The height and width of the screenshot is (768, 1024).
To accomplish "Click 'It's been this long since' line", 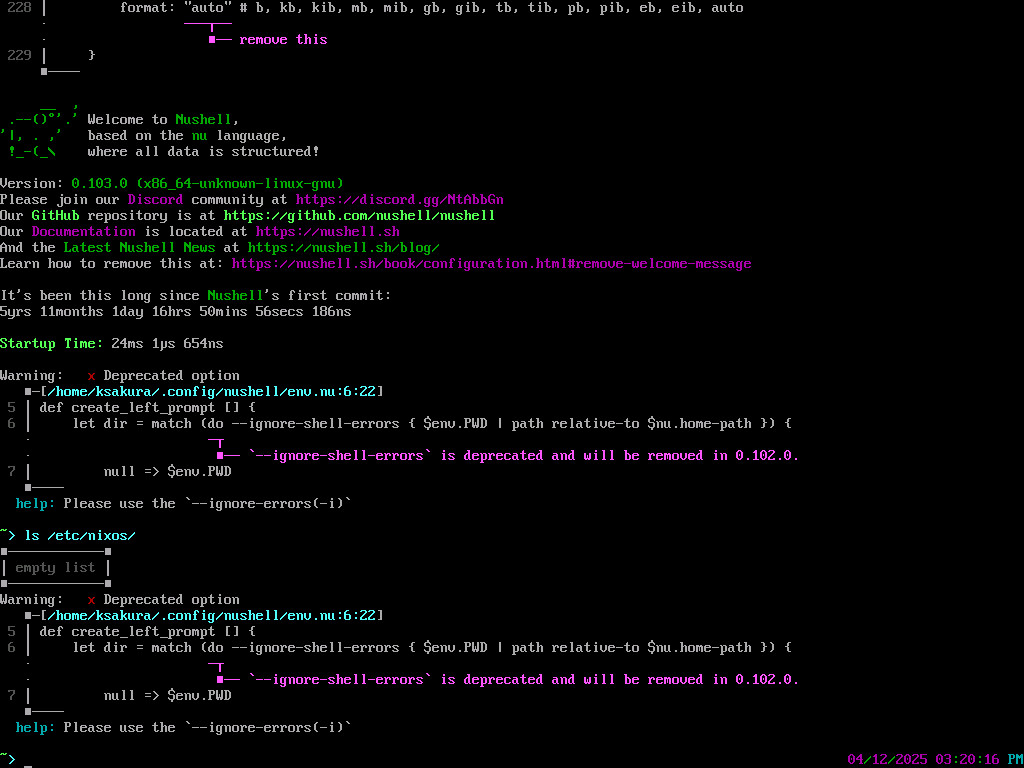I will 196,296.
